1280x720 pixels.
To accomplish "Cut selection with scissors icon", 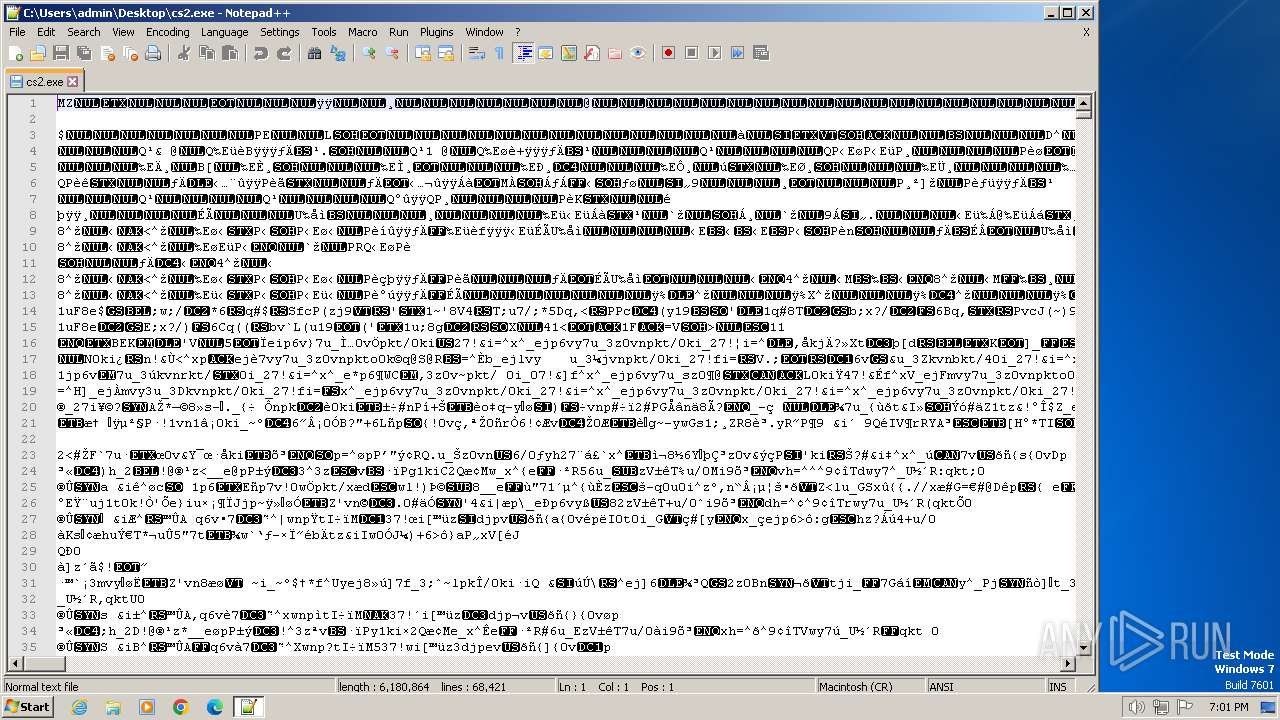I will click(184, 53).
